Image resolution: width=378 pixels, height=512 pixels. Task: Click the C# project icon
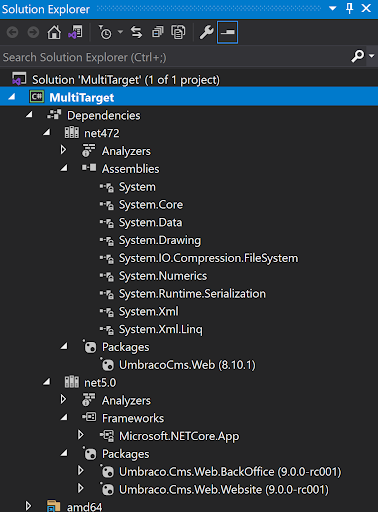coord(37,97)
